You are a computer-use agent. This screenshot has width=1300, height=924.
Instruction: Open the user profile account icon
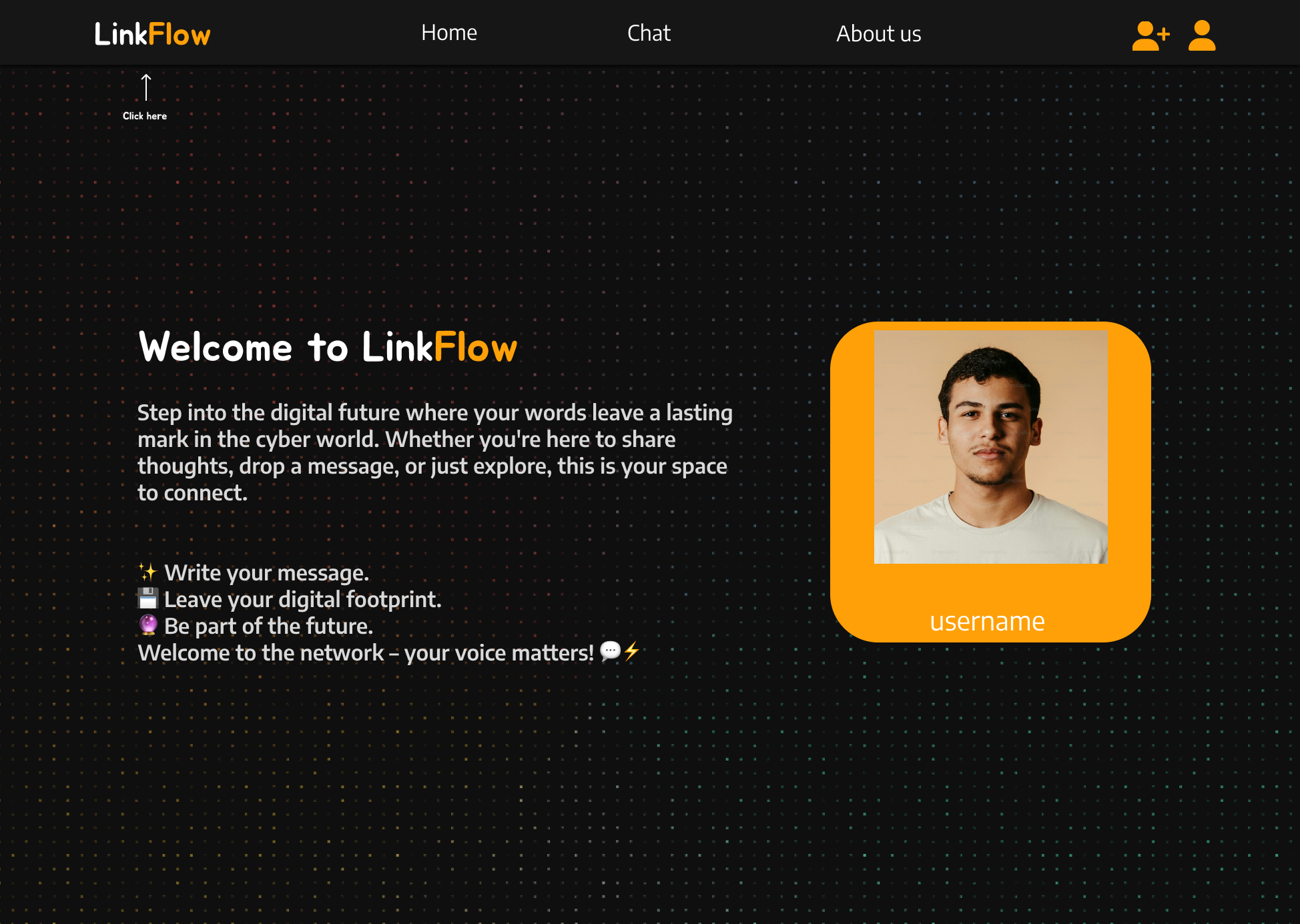pos(1201,35)
